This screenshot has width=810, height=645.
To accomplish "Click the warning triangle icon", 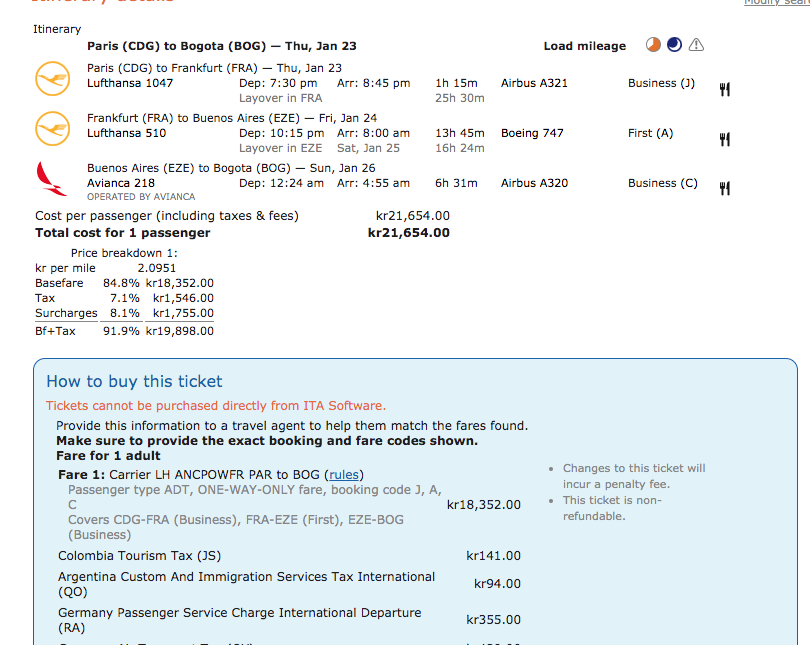I will tap(697, 45).
